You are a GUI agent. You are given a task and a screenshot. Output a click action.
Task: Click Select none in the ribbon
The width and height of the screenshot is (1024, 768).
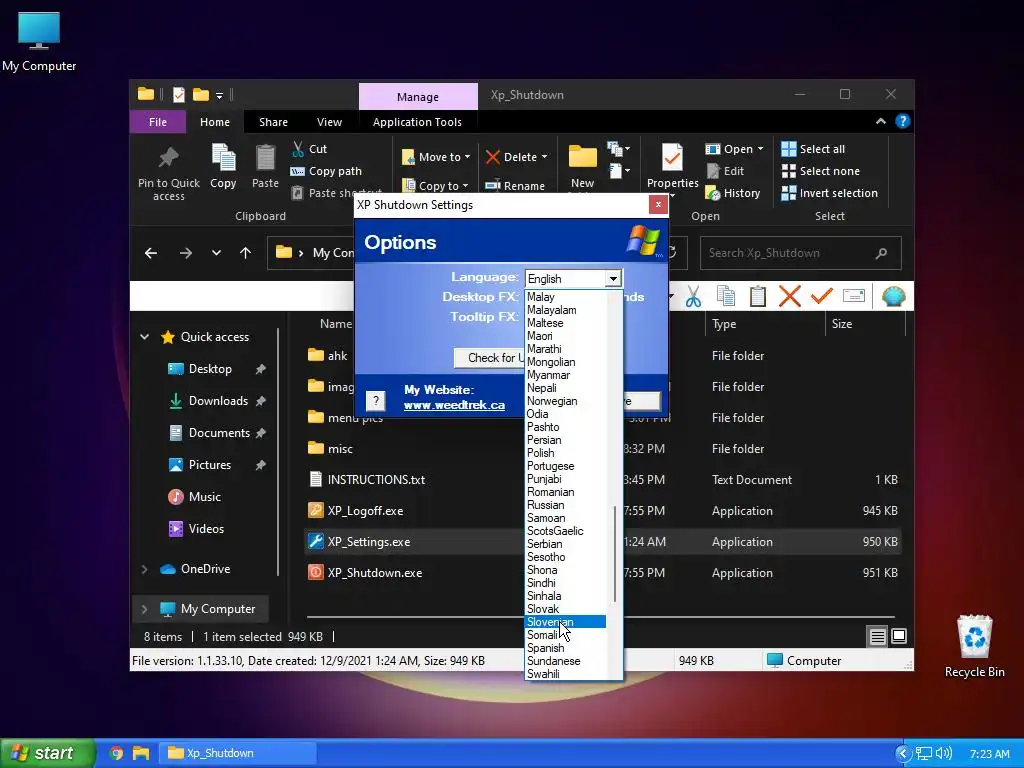coord(821,171)
